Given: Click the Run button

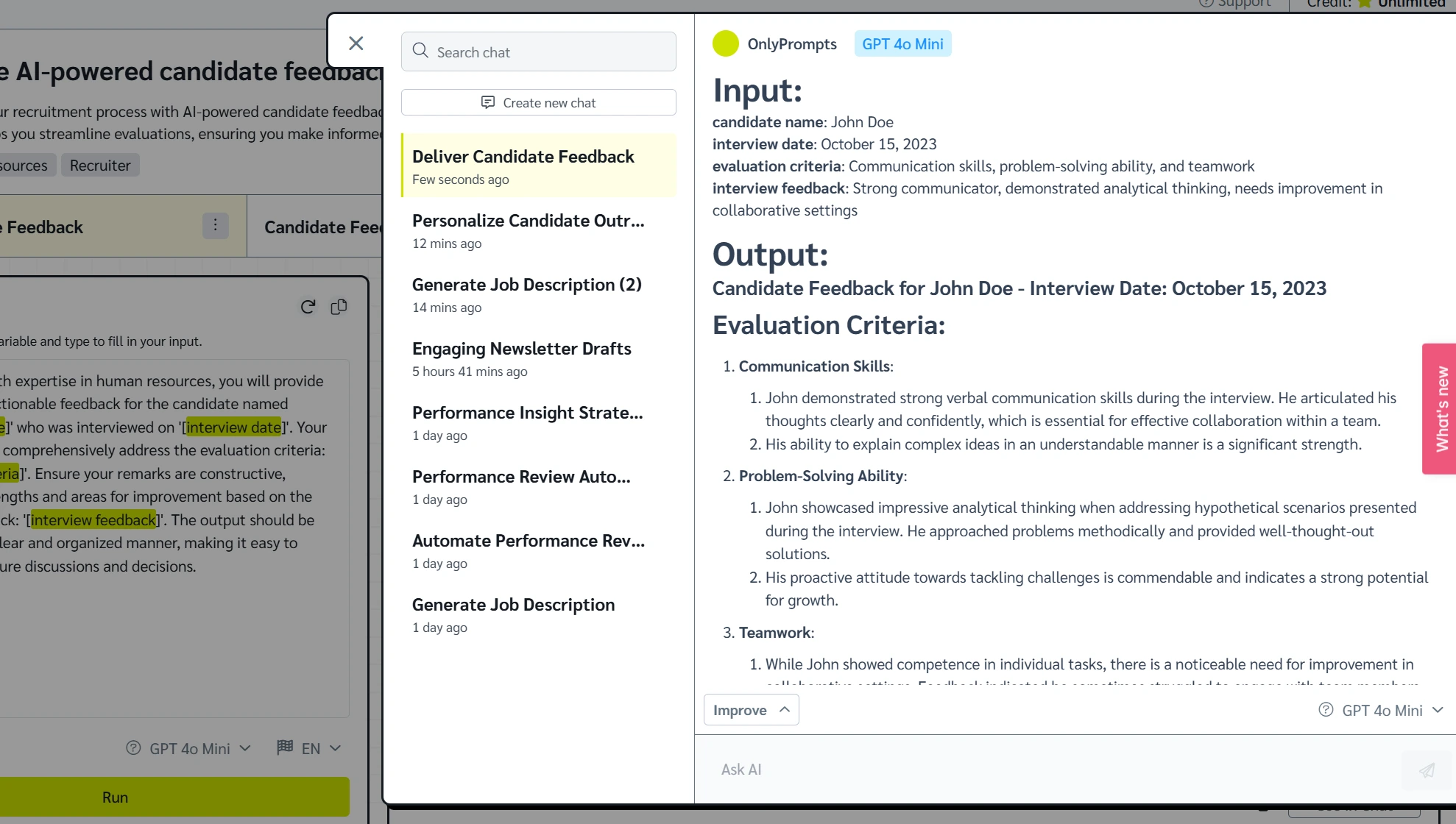Looking at the screenshot, I should point(115,797).
